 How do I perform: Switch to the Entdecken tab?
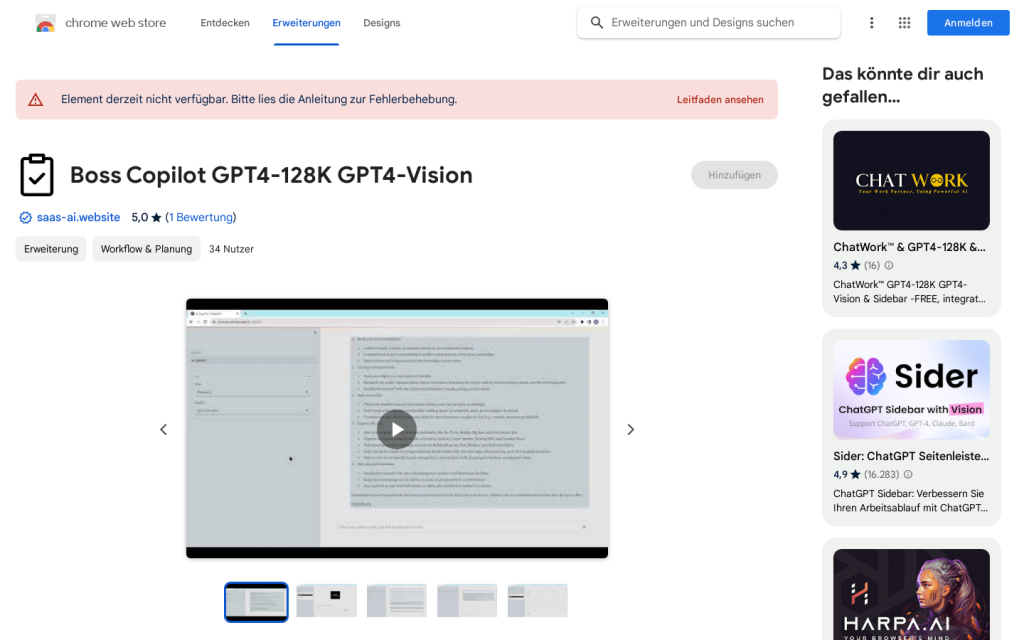pyautogui.click(x=225, y=23)
